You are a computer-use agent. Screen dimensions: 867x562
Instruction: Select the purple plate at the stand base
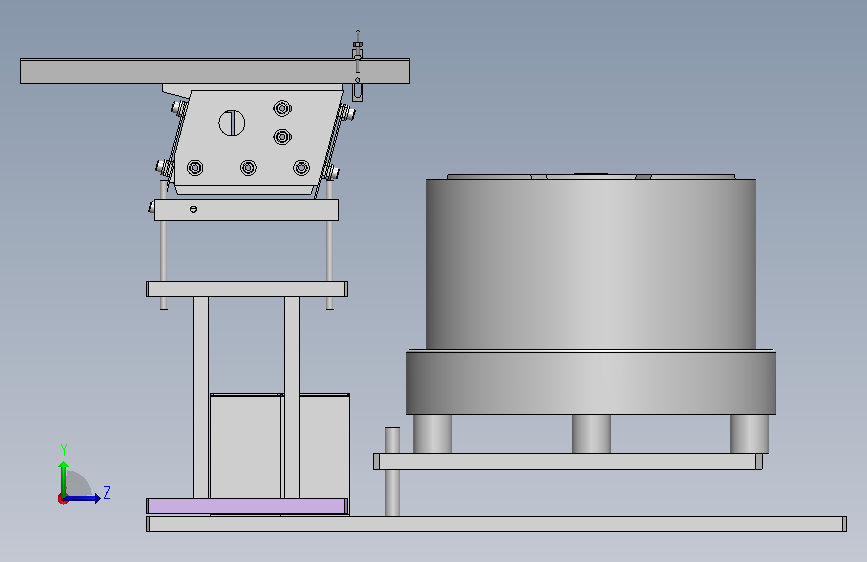(247, 506)
